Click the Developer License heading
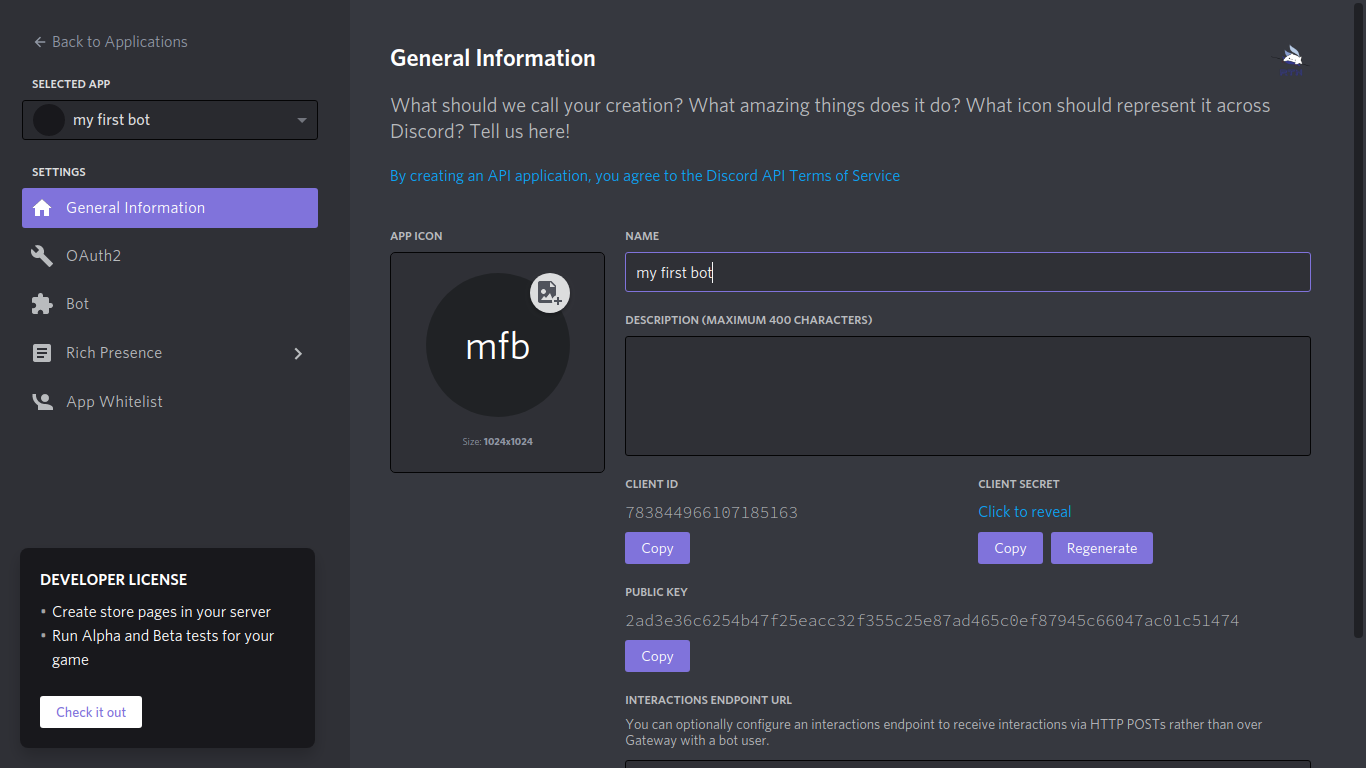Viewport: 1366px width, 768px height. 114,580
